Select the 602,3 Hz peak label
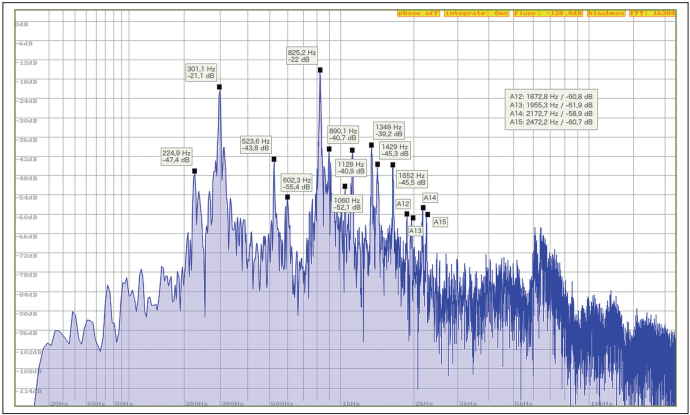Image resolution: width=690 pixels, height=415 pixels. [x=297, y=183]
